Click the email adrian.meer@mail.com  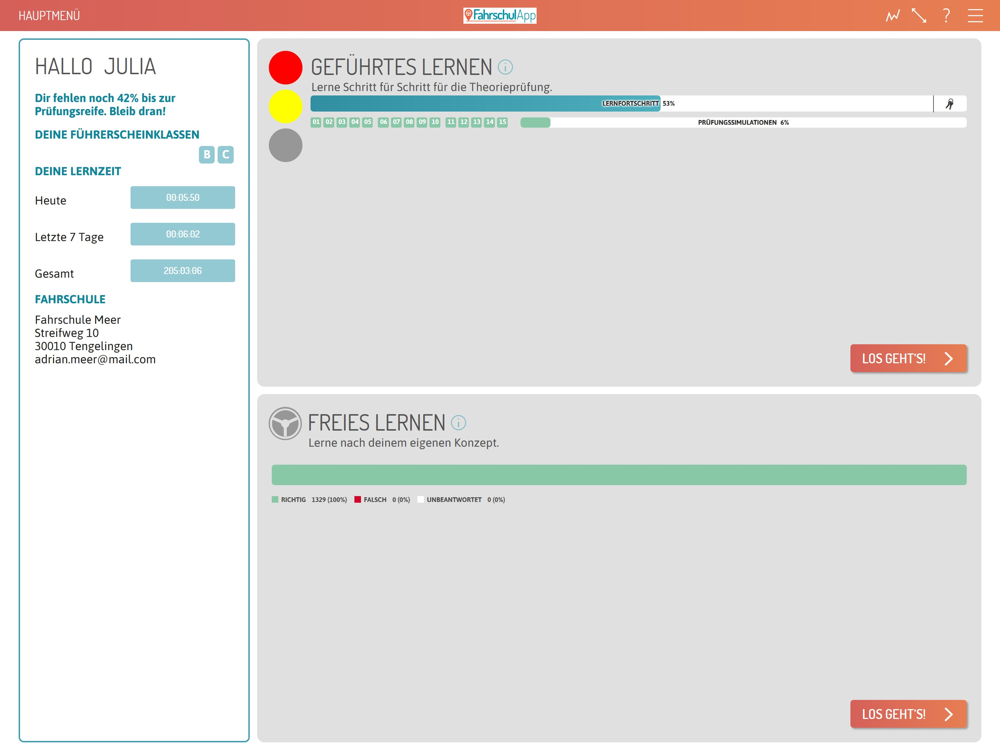(95, 360)
